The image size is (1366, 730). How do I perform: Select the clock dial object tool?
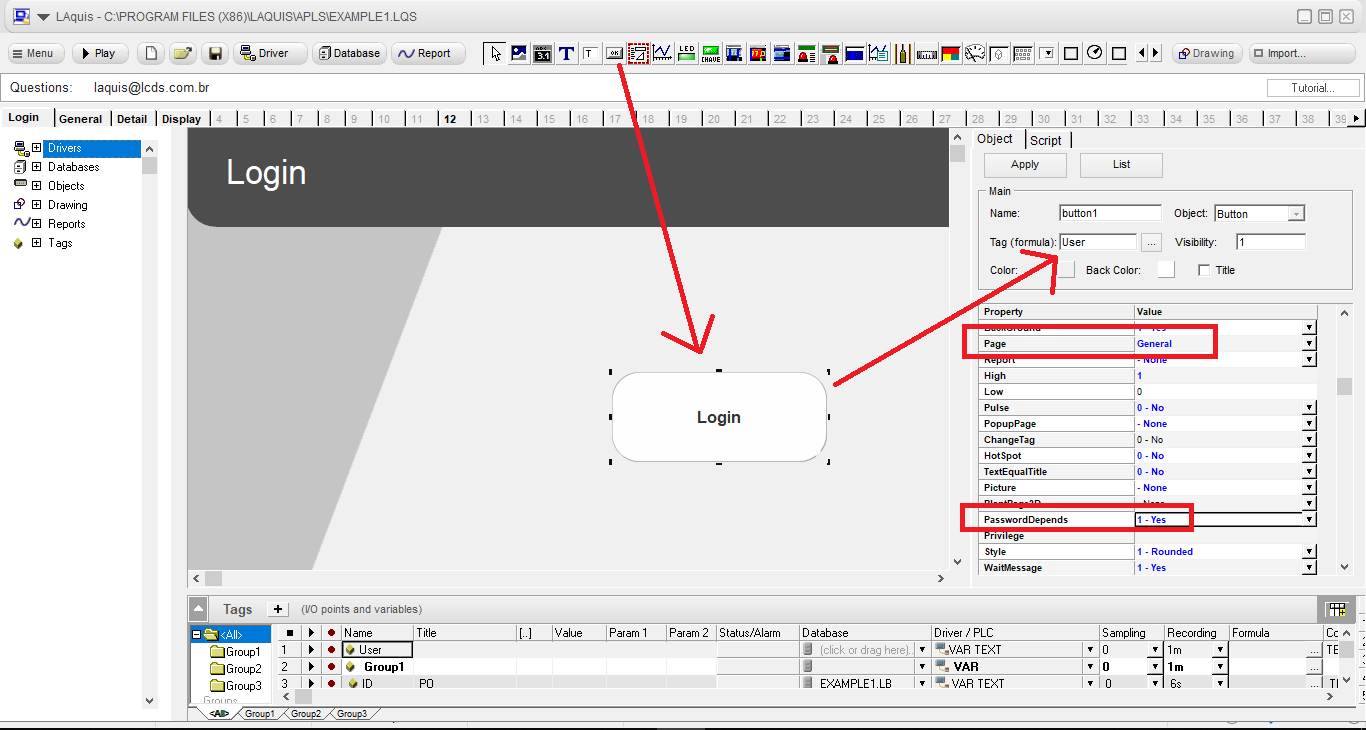pyautogui.click(x=1095, y=53)
